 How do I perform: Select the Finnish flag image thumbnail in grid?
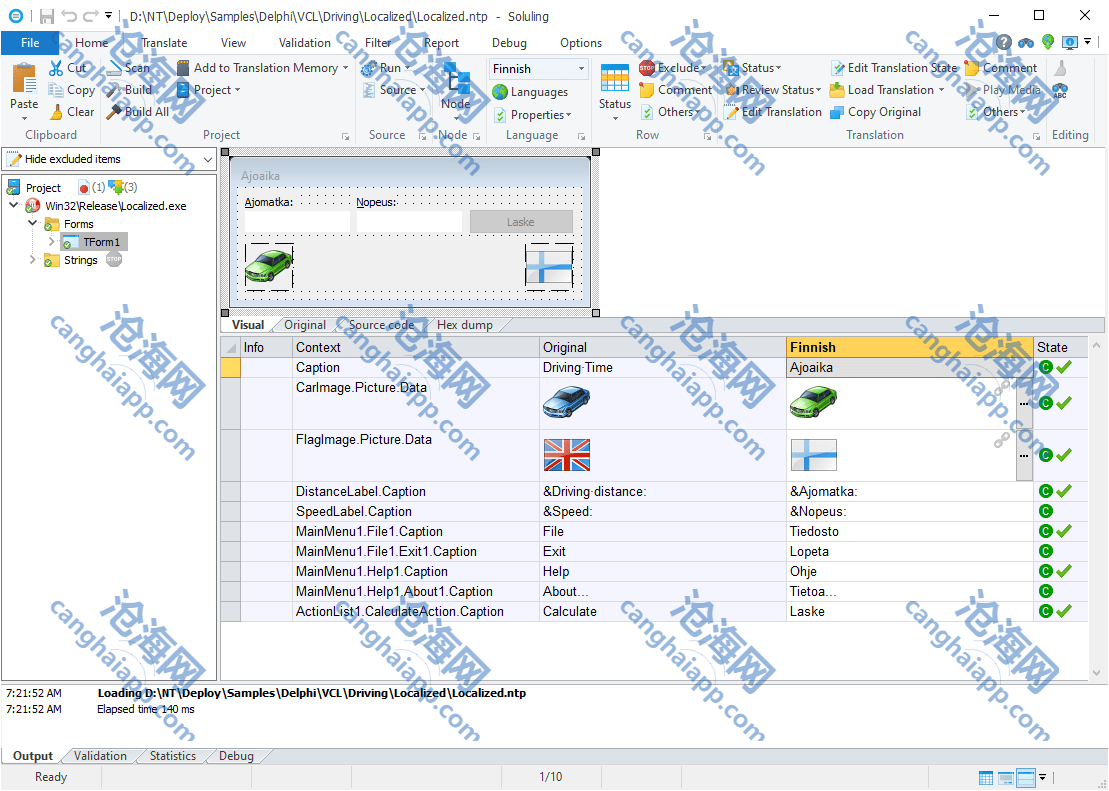coord(813,455)
